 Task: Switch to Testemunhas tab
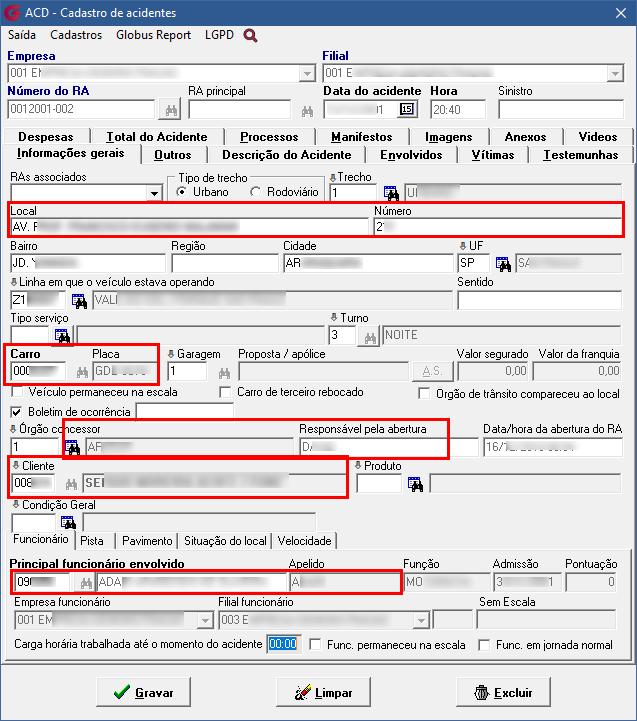tap(581, 155)
